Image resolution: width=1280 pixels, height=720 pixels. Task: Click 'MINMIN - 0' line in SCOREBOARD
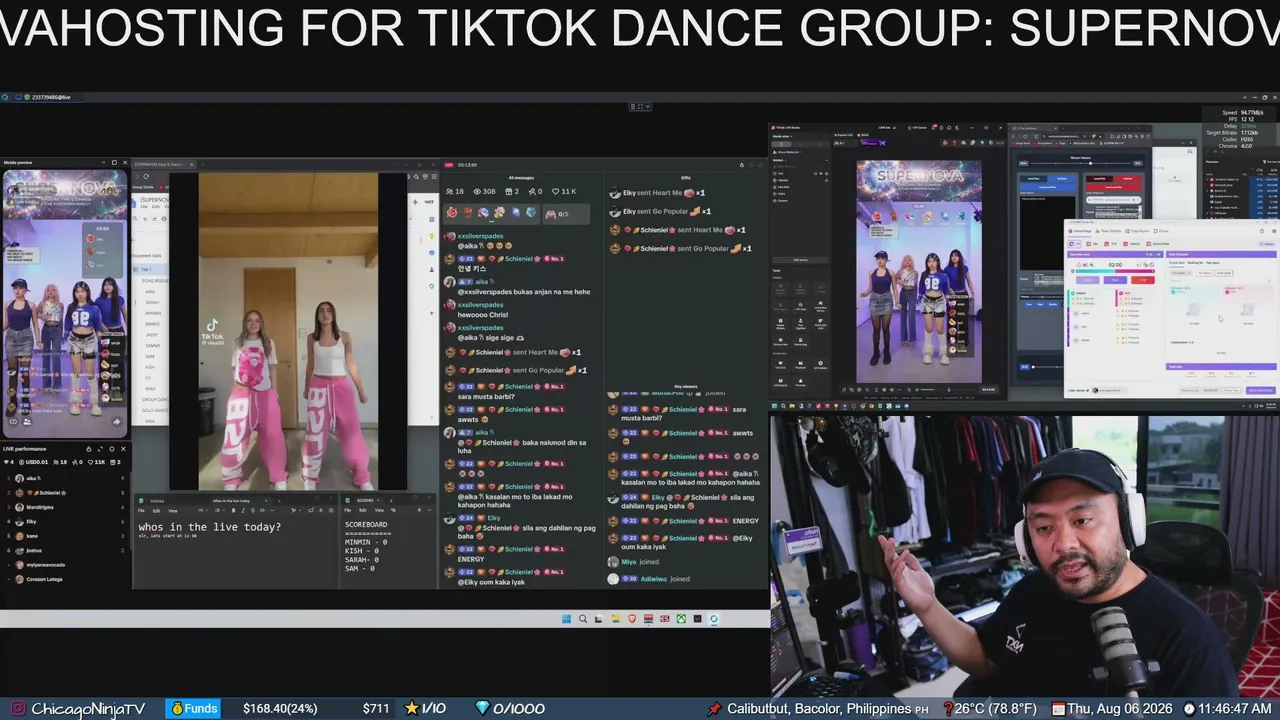366,542
